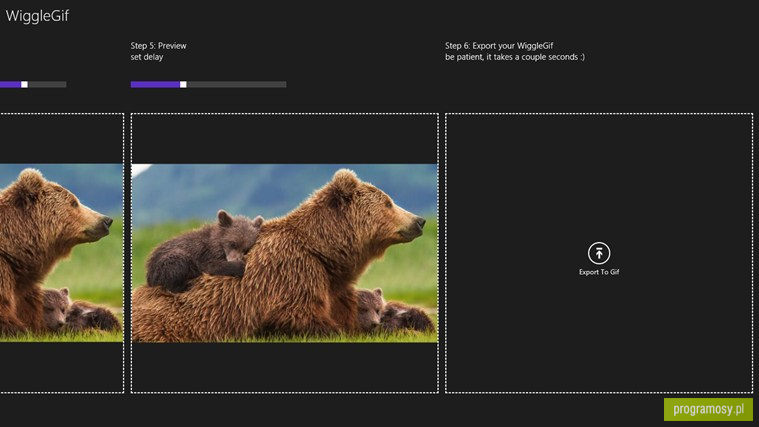The height and width of the screenshot is (427, 759).
Task: Click the 'Step 5: Preview' heading
Action: (x=158, y=46)
